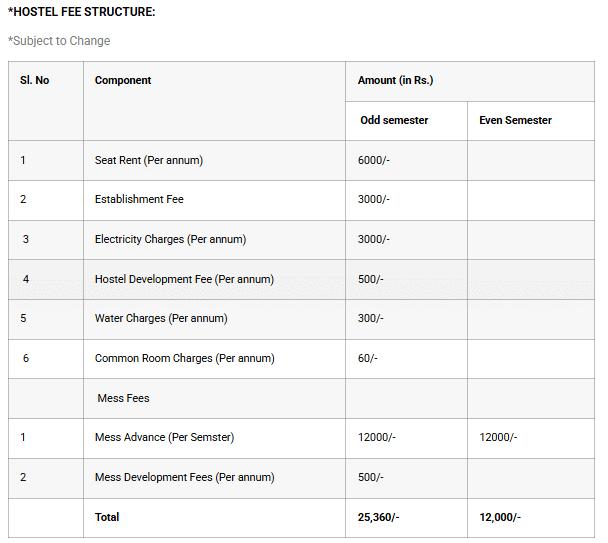Select the Common Room Charges cell
This screenshot has height=543, width=608.
click(184, 358)
